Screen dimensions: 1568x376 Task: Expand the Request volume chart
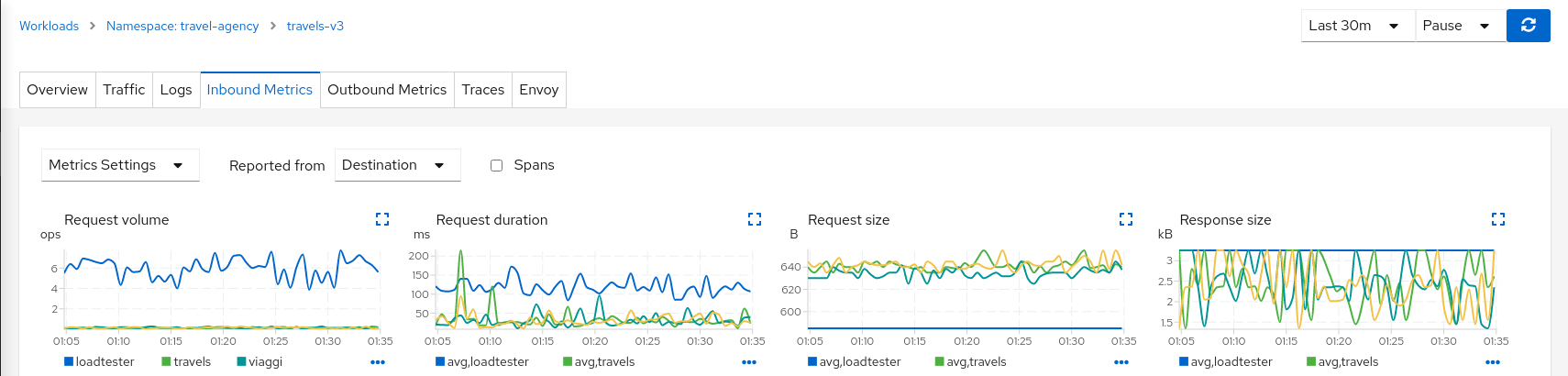(x=382, y=219)
